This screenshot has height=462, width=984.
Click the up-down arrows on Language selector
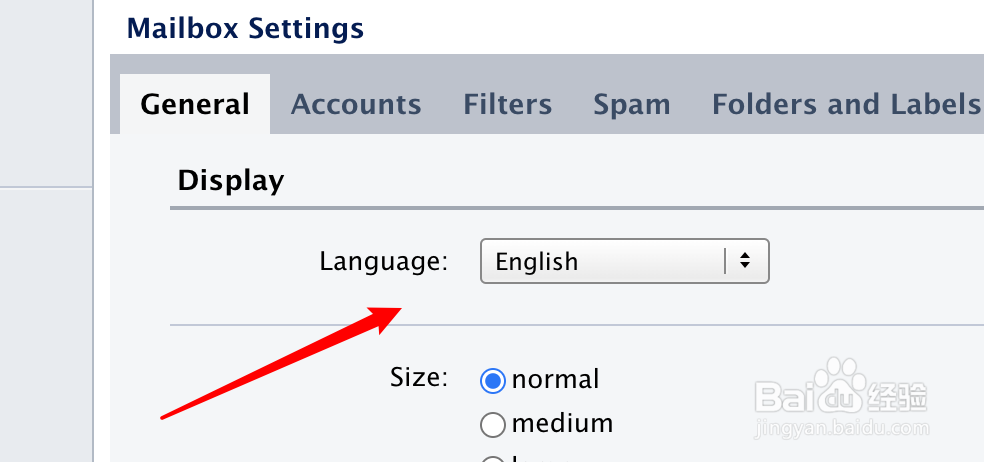(745, 261)
